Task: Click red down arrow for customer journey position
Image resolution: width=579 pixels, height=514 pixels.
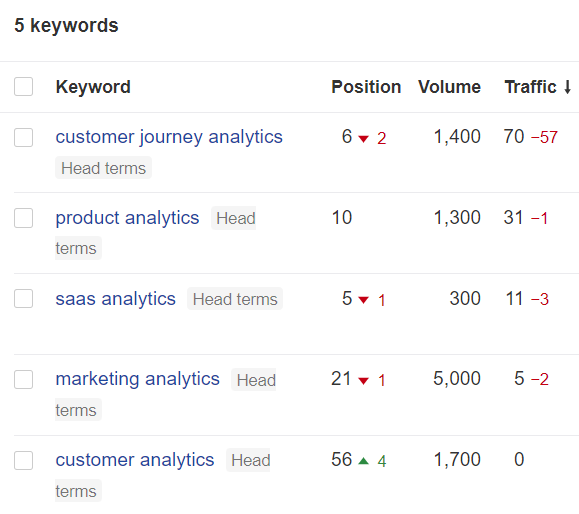Action: pyautogui.click(x=364, y=138)
